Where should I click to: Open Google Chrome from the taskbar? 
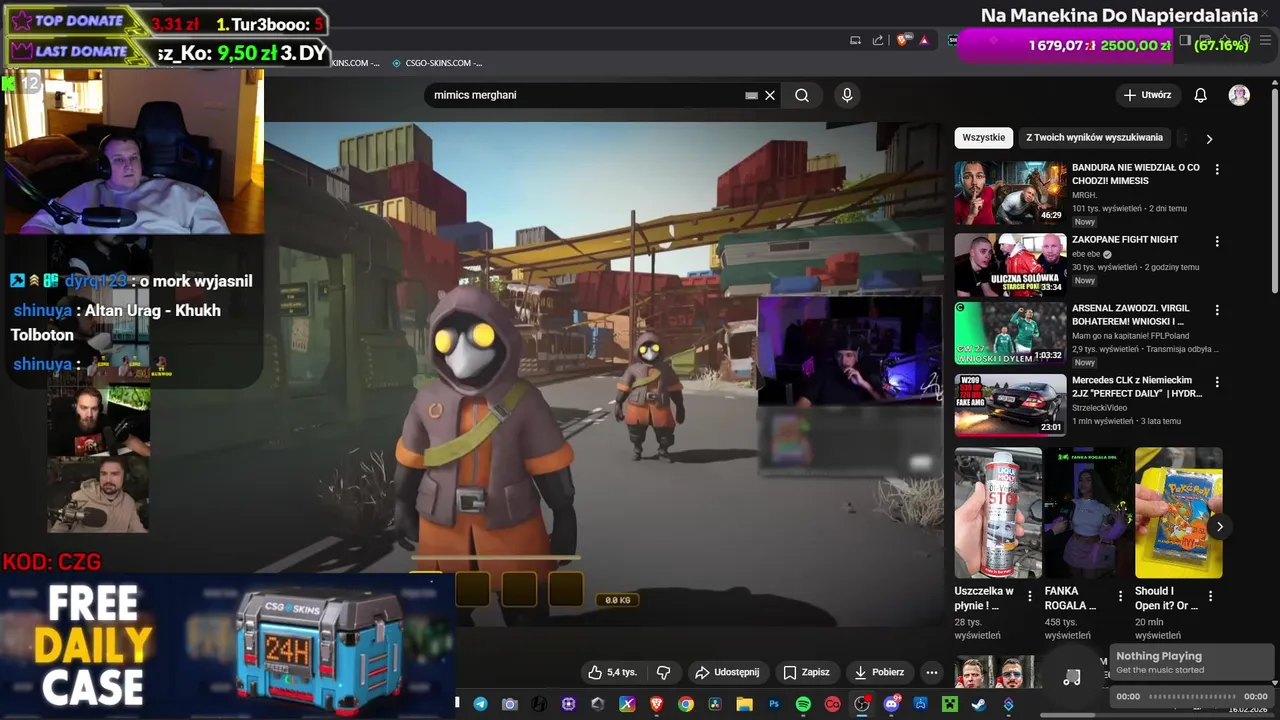(686, 704)
